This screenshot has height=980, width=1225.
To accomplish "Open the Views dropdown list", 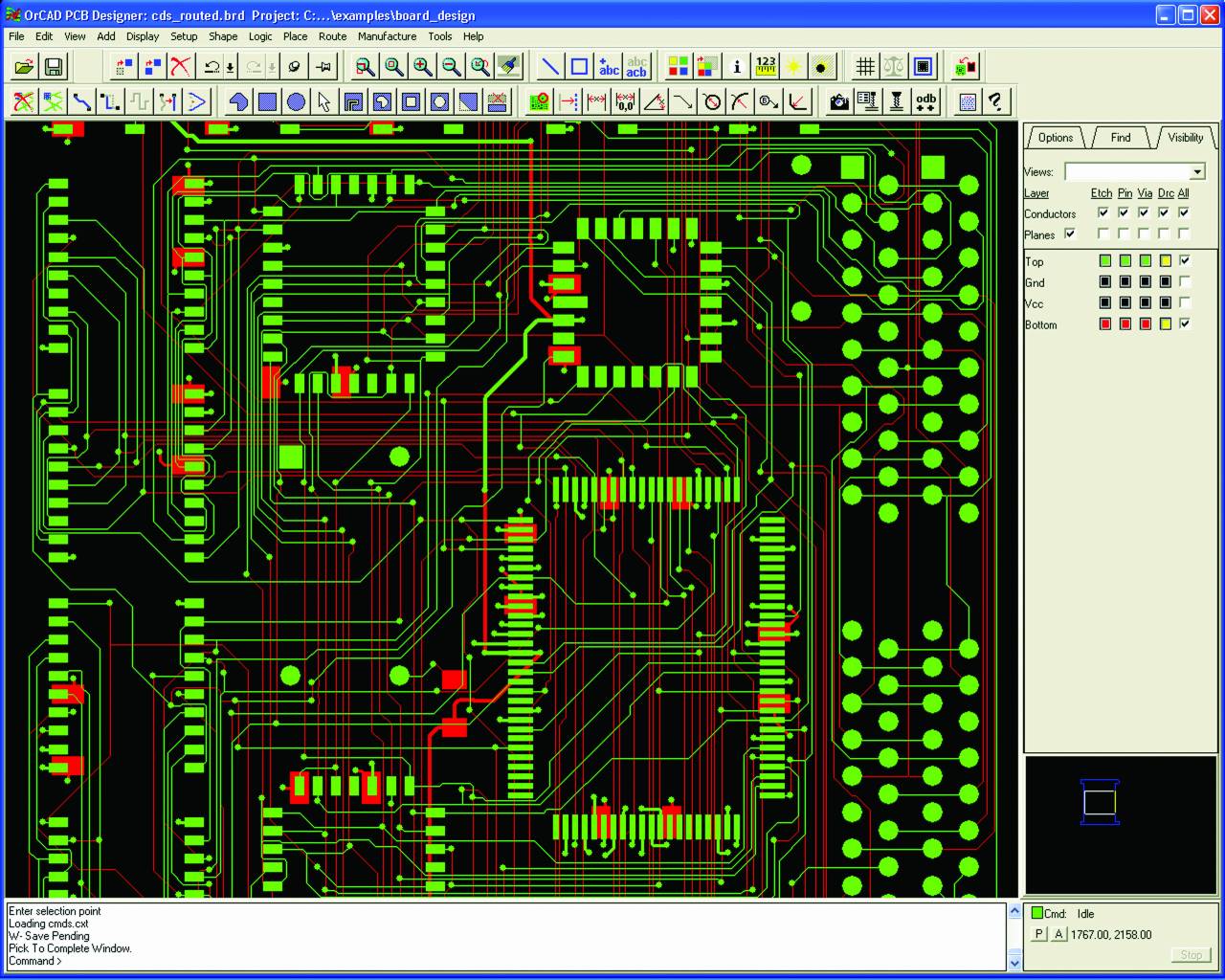I will pos(1196,172).
